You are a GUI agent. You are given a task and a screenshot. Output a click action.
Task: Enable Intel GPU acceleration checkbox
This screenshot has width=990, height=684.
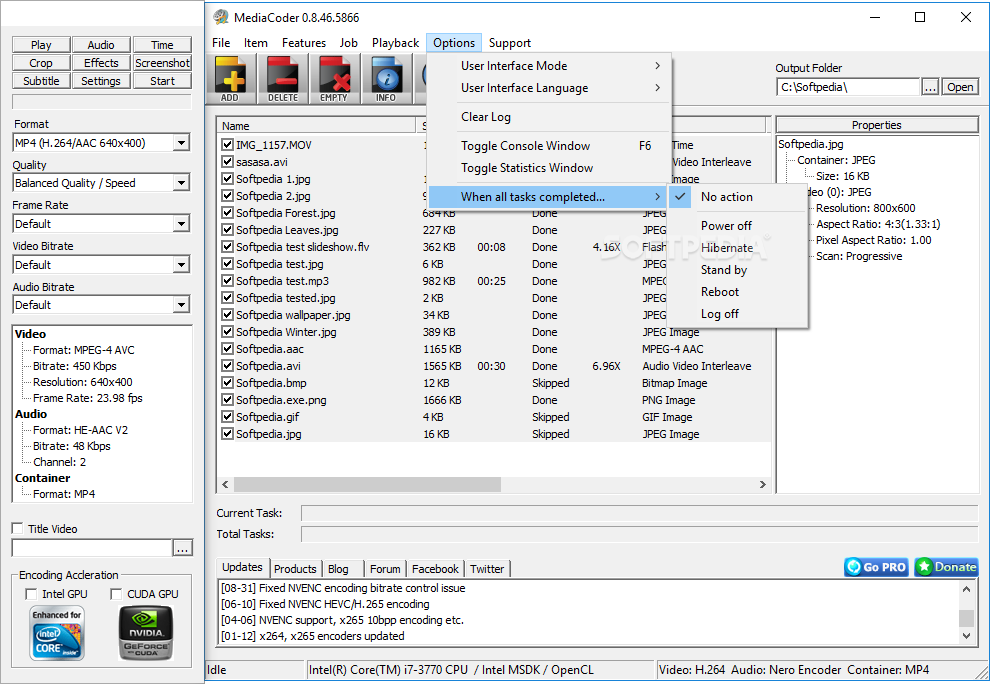31,594
